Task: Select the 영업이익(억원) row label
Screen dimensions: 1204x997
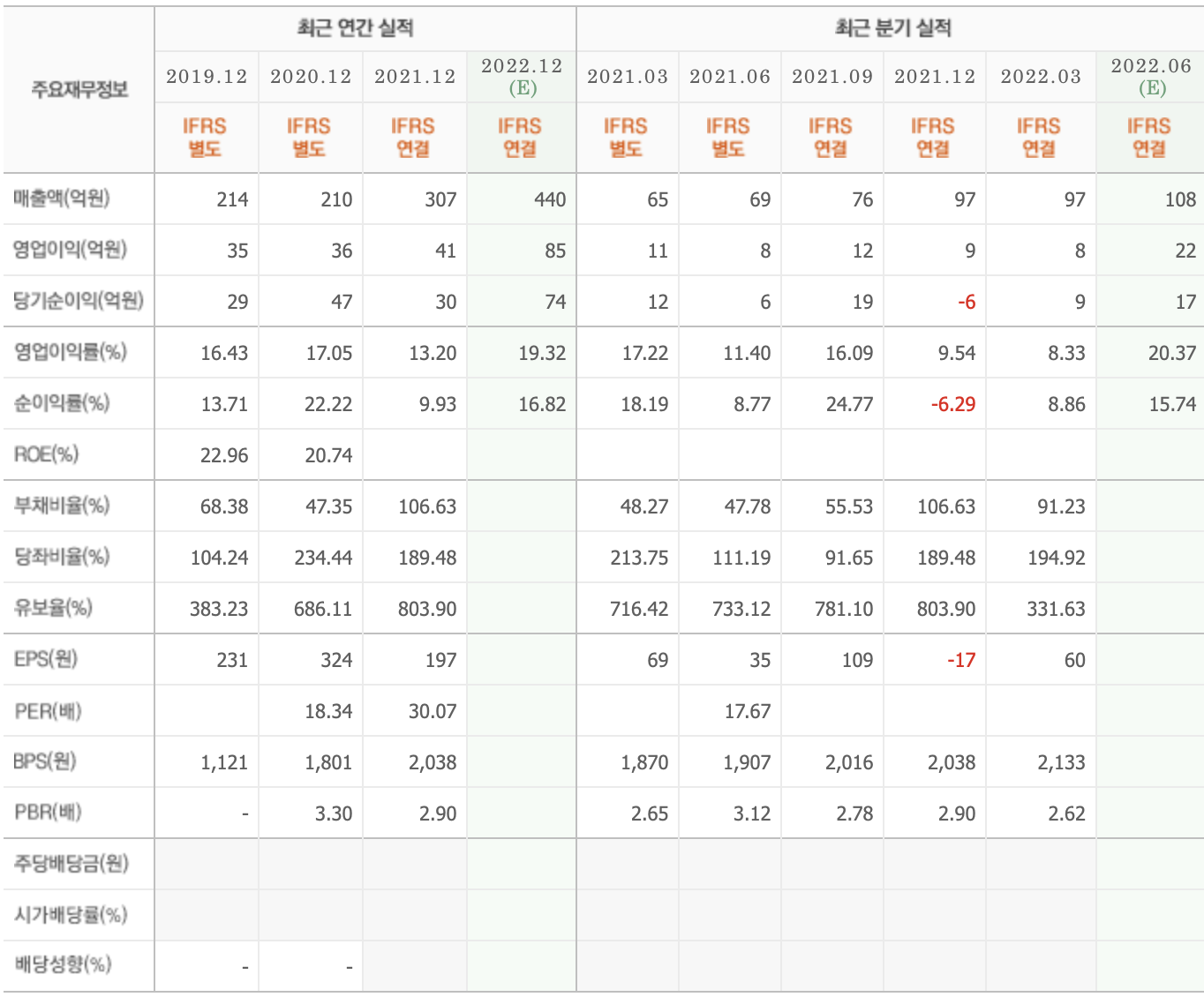Action: coord(70,250)
